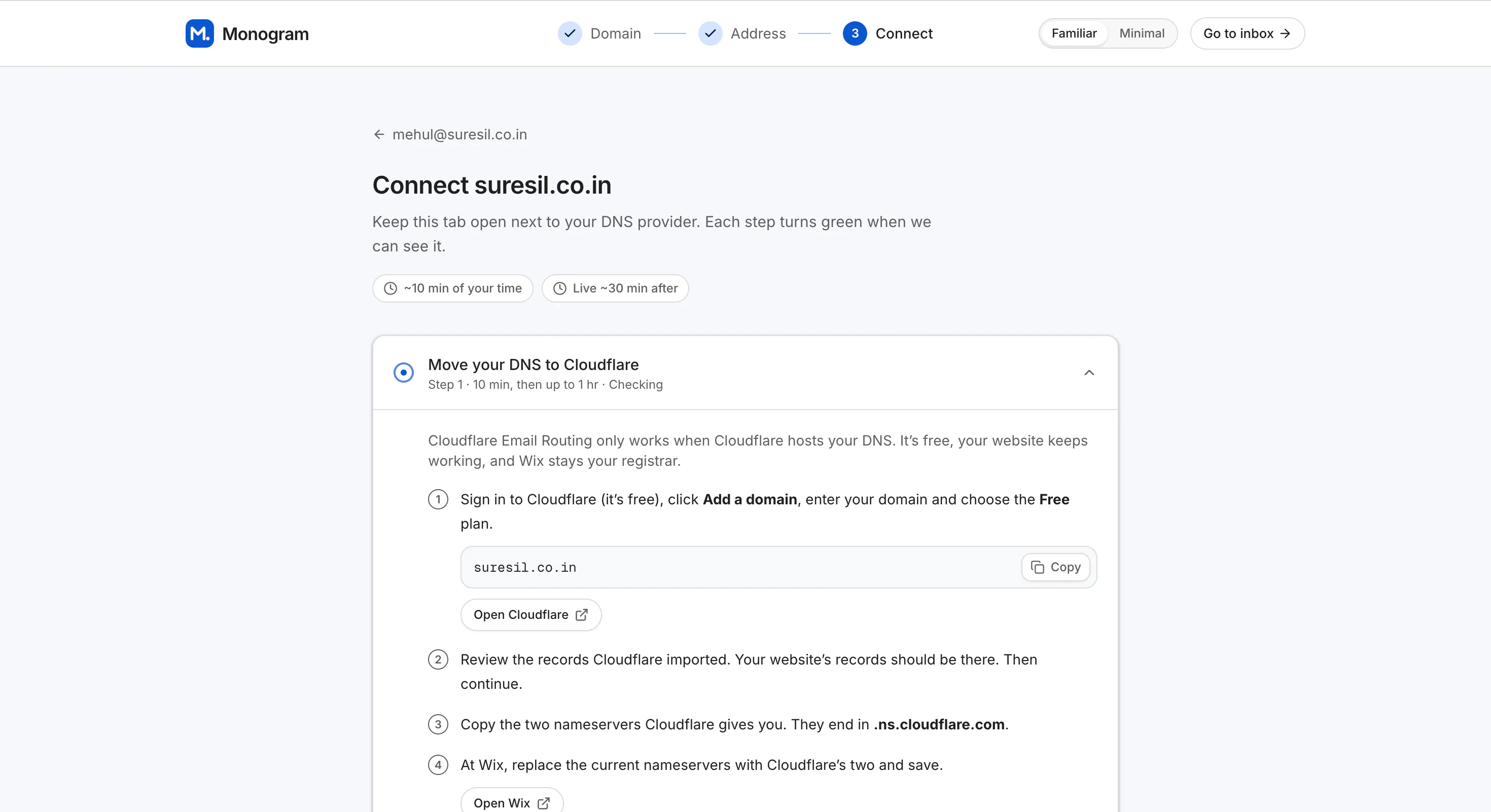Click the '~10 min of your time' chip
The width and height of the screenshot is (1491, 812).
click(452, 288)
